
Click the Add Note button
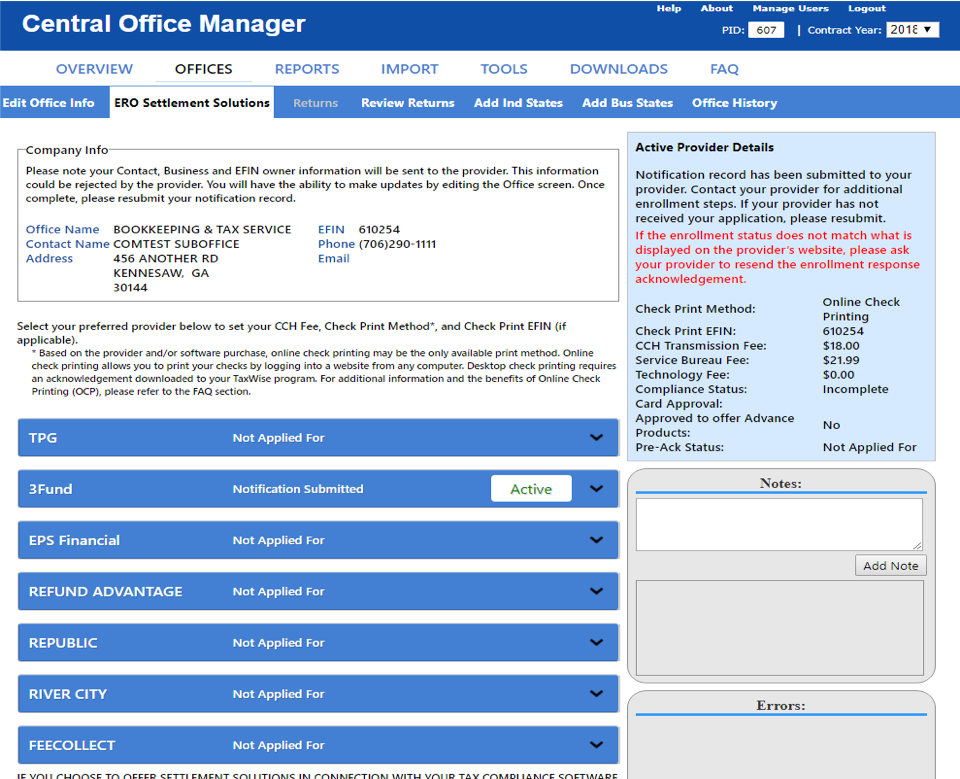[x=890, y=566]
